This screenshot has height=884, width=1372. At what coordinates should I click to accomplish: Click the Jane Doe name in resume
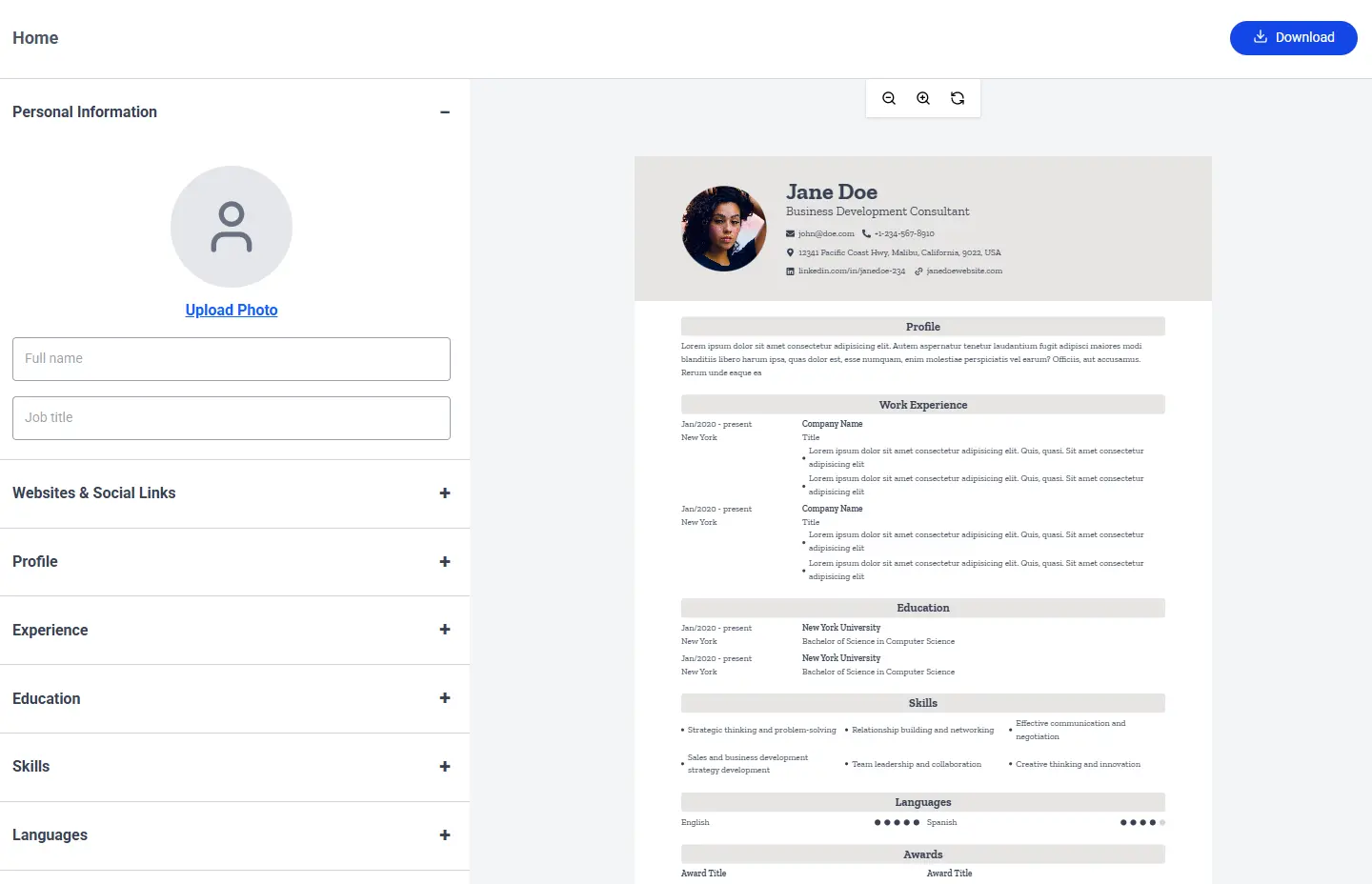coord(831,192)
